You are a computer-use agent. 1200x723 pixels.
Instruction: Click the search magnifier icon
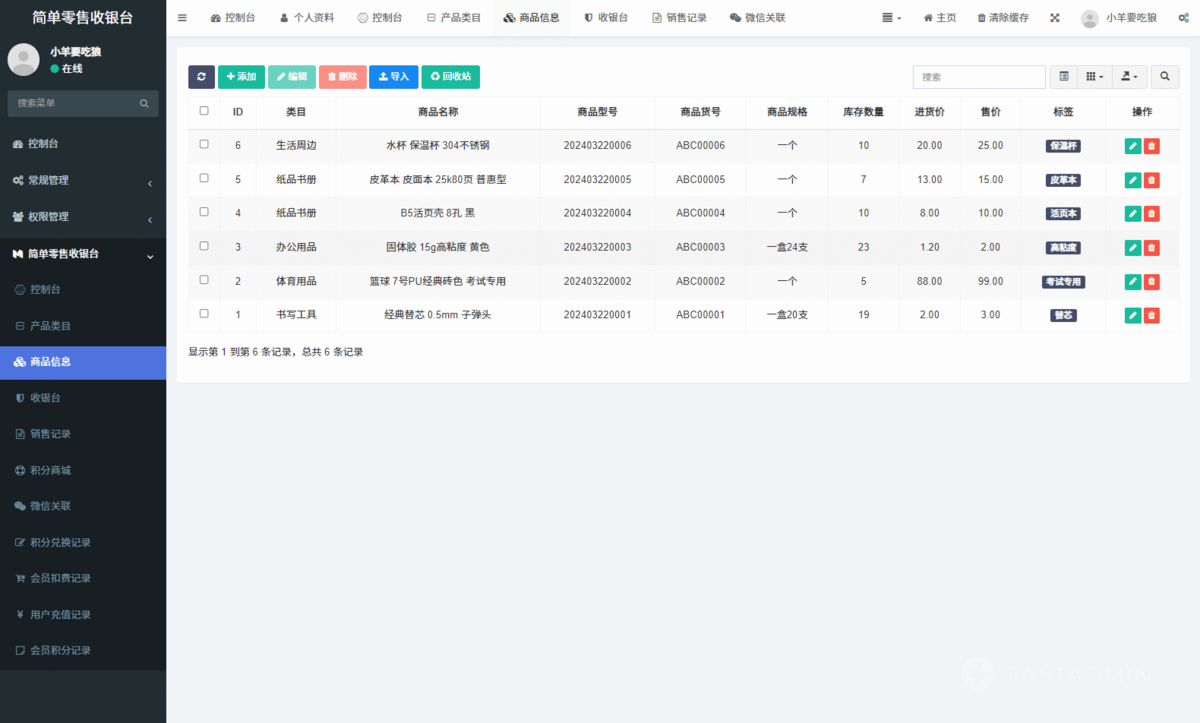pos(1163,77)
